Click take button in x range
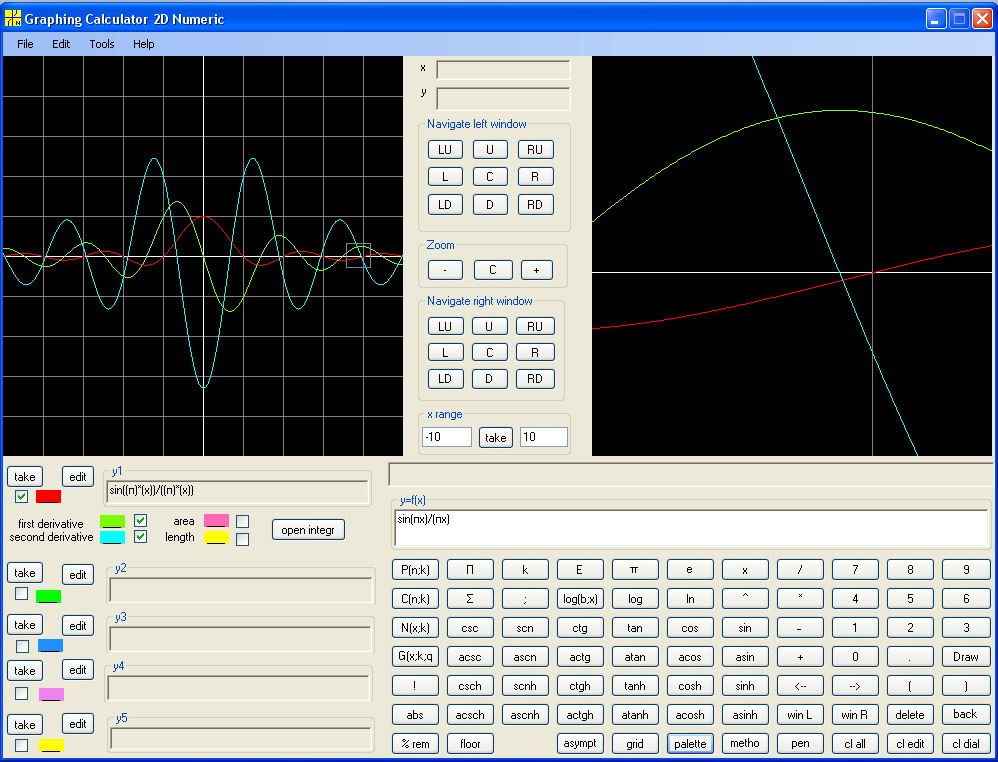Screen dimensions: 998x762 [x=495, y=437]
